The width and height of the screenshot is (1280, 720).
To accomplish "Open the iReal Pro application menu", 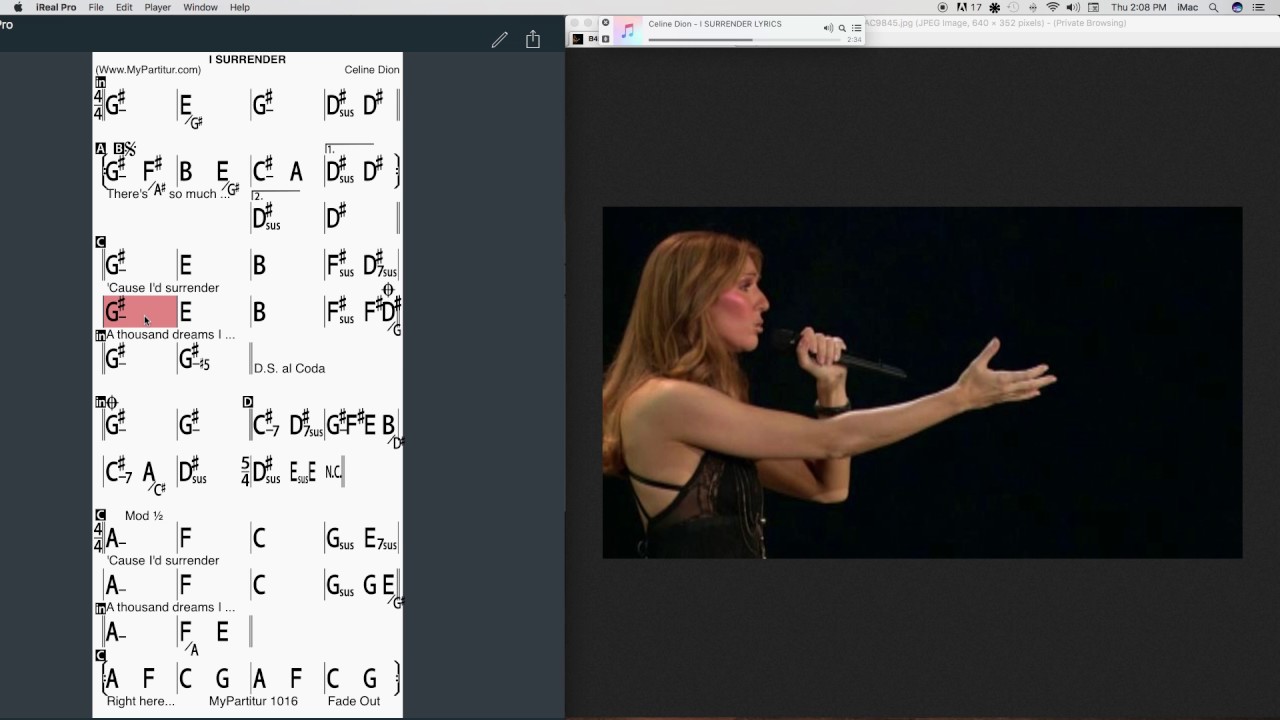I will (x=56, y=7).
